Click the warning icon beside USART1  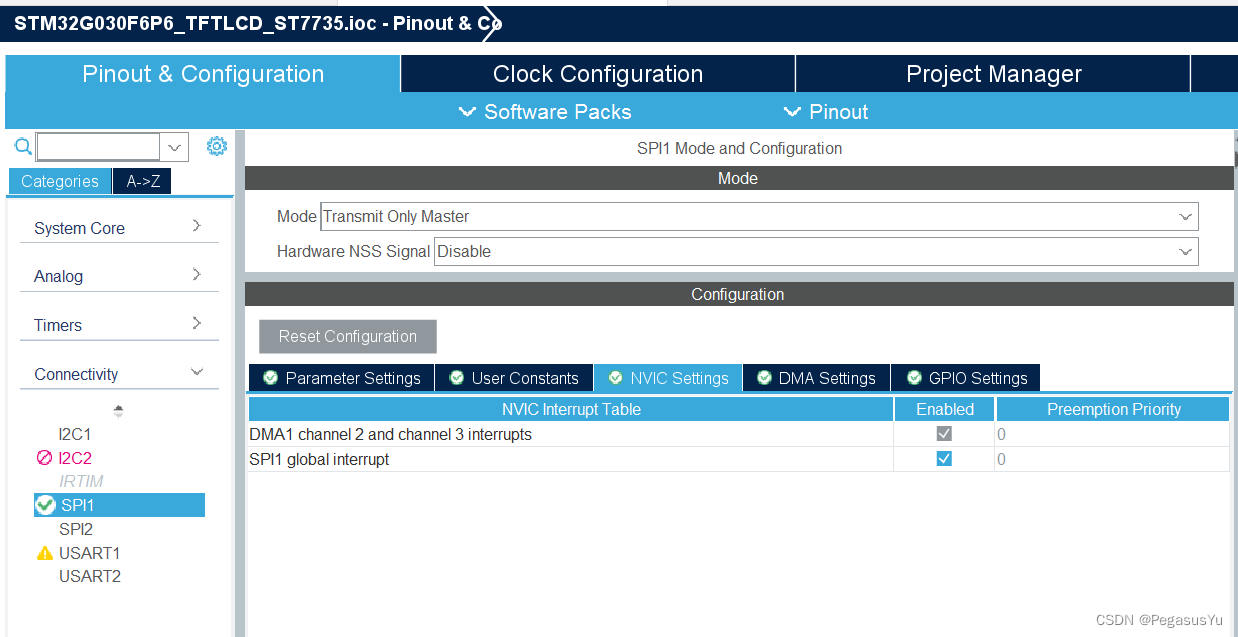pos(45,553)
